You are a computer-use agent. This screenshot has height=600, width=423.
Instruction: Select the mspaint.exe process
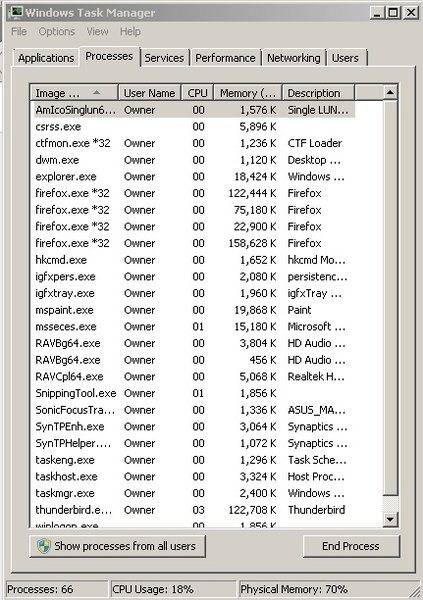point(193,310)
